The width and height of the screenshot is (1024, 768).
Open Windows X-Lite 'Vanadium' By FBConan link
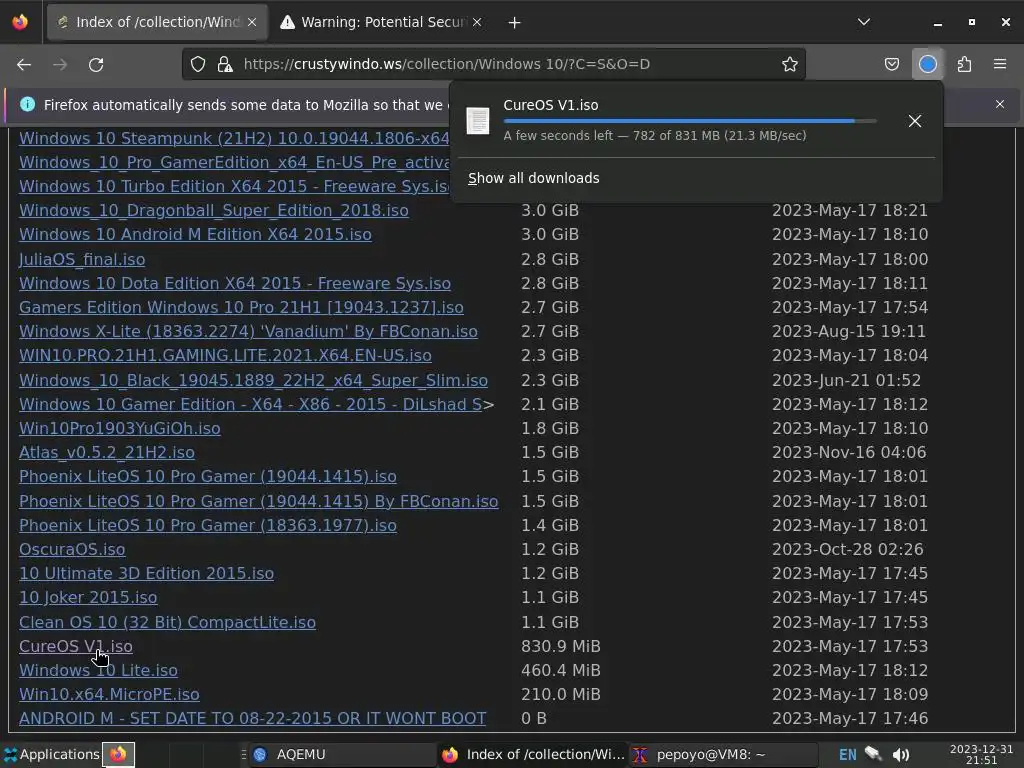coord(248,332)
